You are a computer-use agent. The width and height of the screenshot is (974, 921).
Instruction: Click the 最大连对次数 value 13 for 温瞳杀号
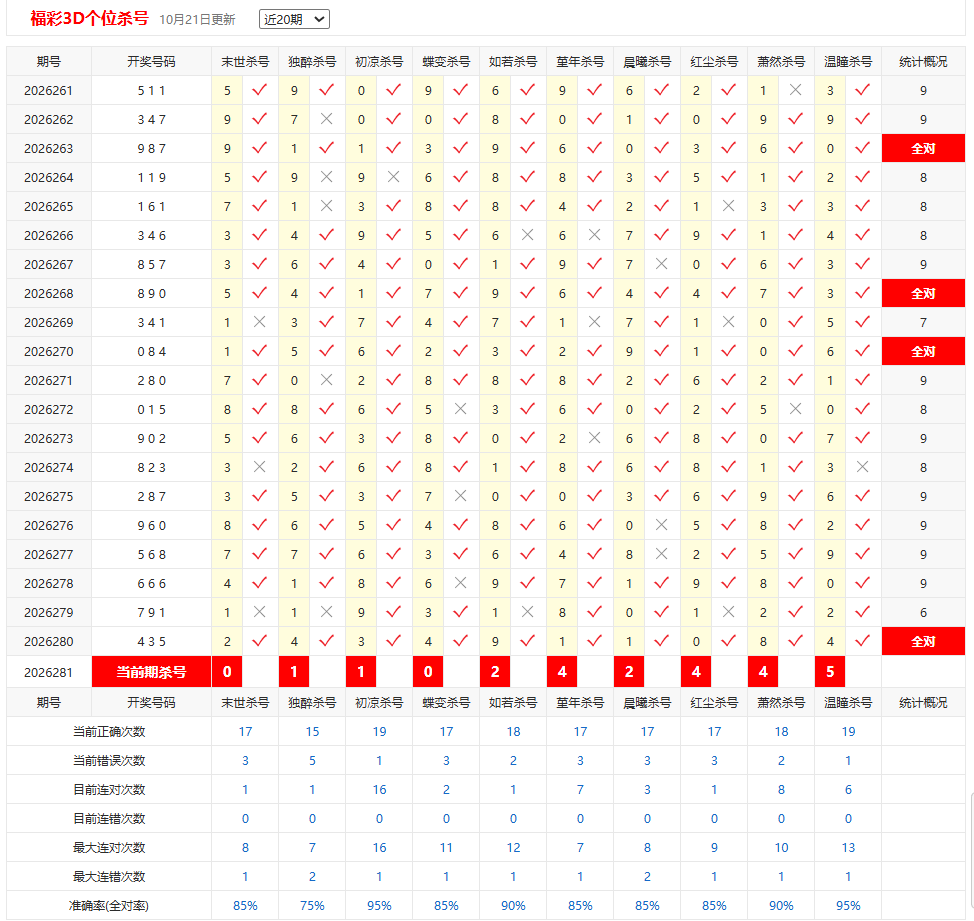(849, 848)
